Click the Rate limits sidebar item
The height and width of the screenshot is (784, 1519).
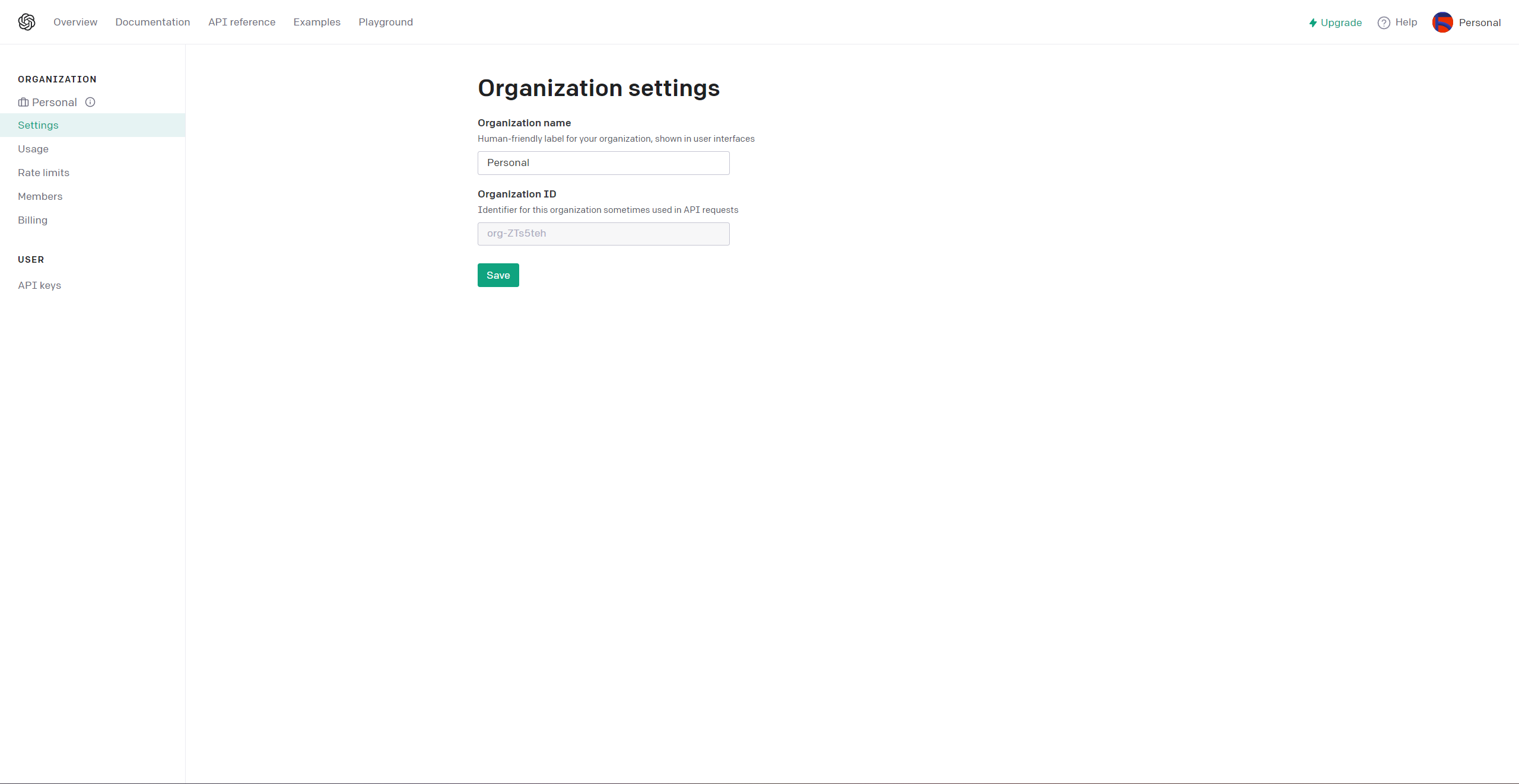tap(44, 172)
